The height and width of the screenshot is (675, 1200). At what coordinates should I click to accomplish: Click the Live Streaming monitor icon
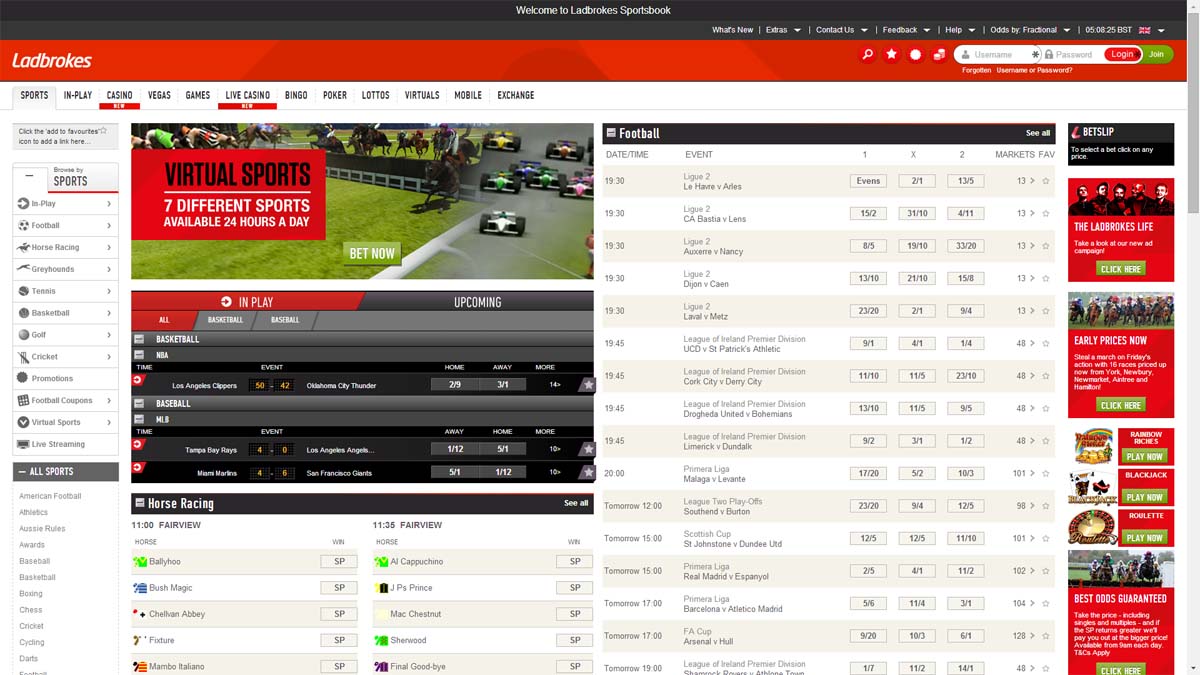[23, 444]
